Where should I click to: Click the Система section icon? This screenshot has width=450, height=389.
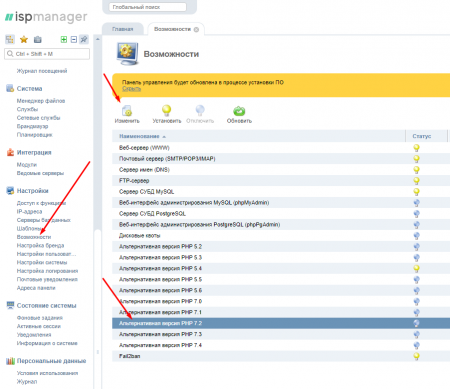pyautogui.click(x=10, y=88)
